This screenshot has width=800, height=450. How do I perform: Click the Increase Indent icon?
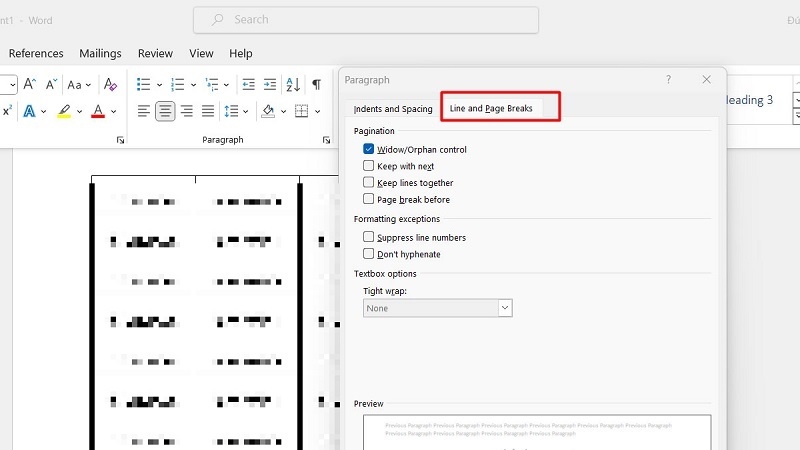point(268,85)
